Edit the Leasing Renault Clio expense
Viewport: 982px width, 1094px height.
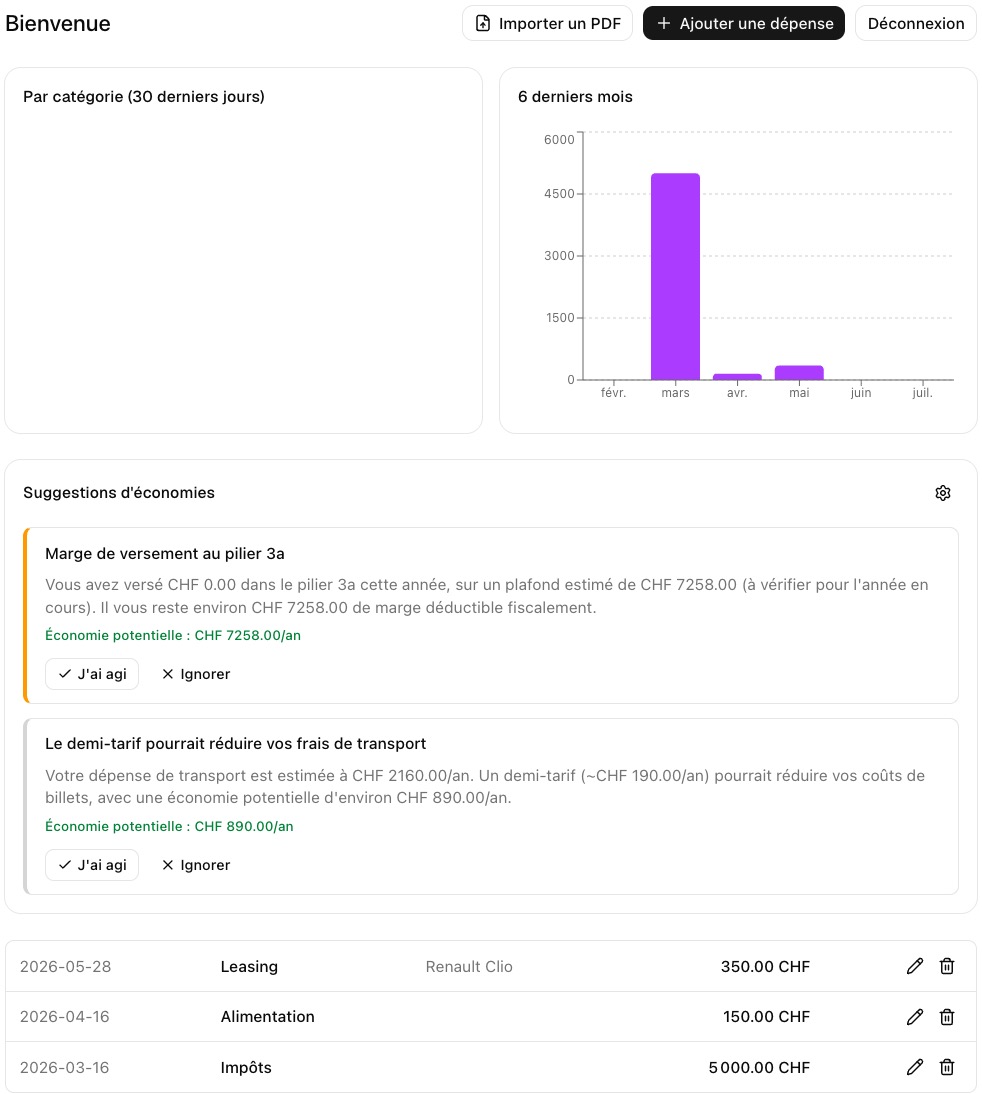(914, 966)
